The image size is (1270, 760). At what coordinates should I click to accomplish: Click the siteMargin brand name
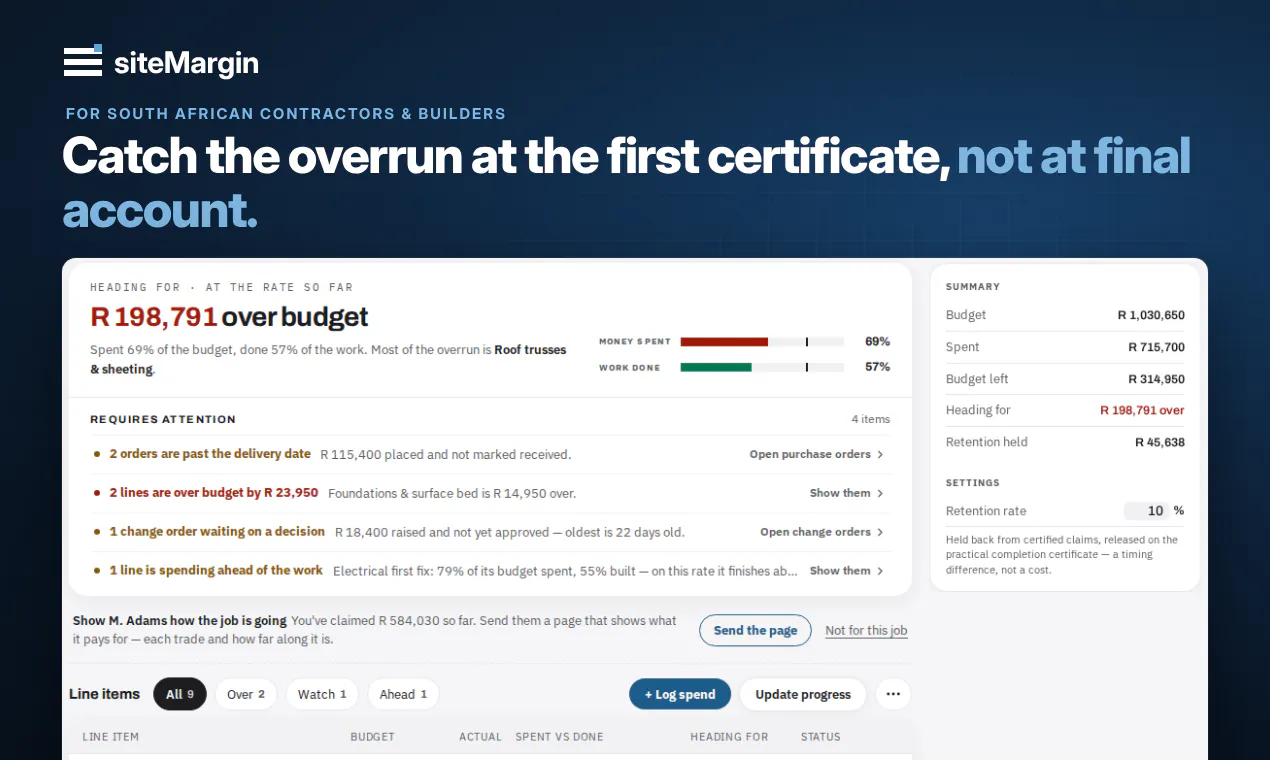tap(186, 63)
